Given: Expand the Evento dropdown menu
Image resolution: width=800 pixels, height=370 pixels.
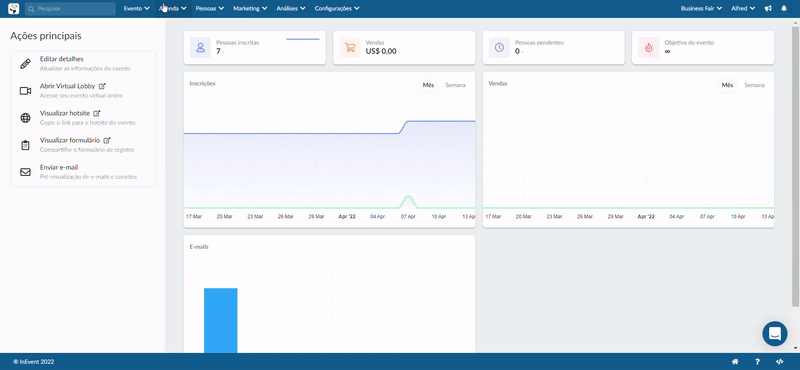Looking at the screenshot, I should [136, 9].
